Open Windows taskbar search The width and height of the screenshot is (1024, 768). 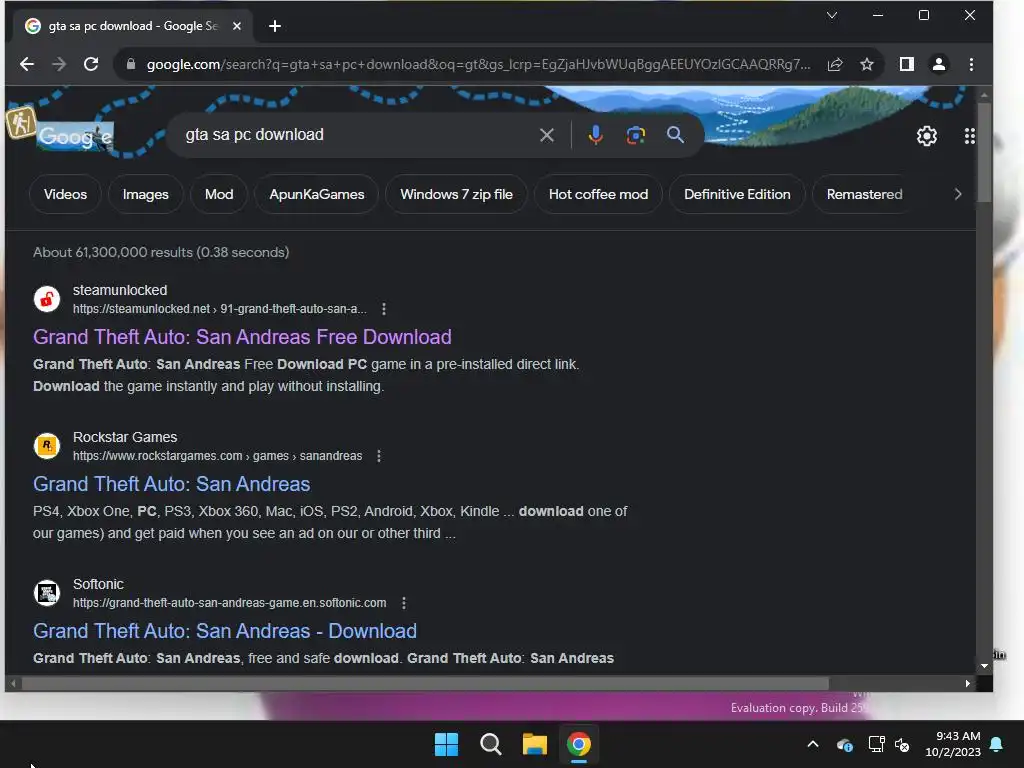coord(490,744)
